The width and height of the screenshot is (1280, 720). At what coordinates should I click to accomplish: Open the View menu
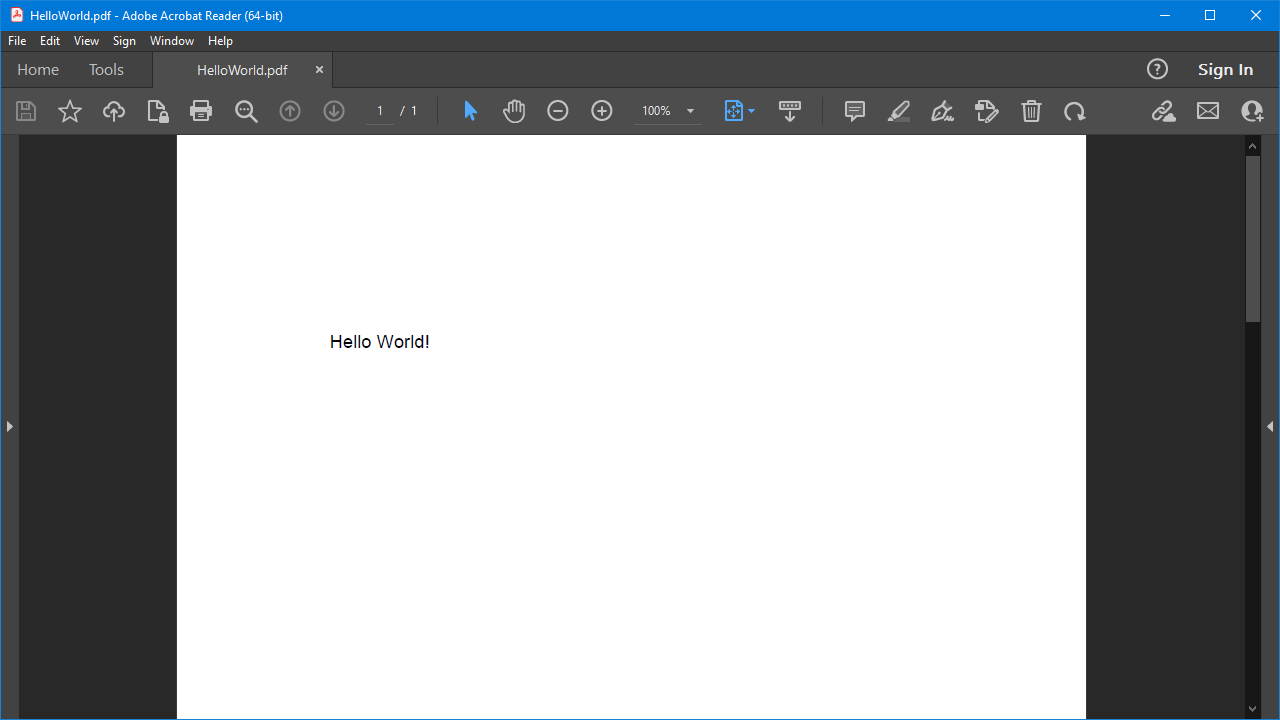pyautogui.click(x=86, y=41)
